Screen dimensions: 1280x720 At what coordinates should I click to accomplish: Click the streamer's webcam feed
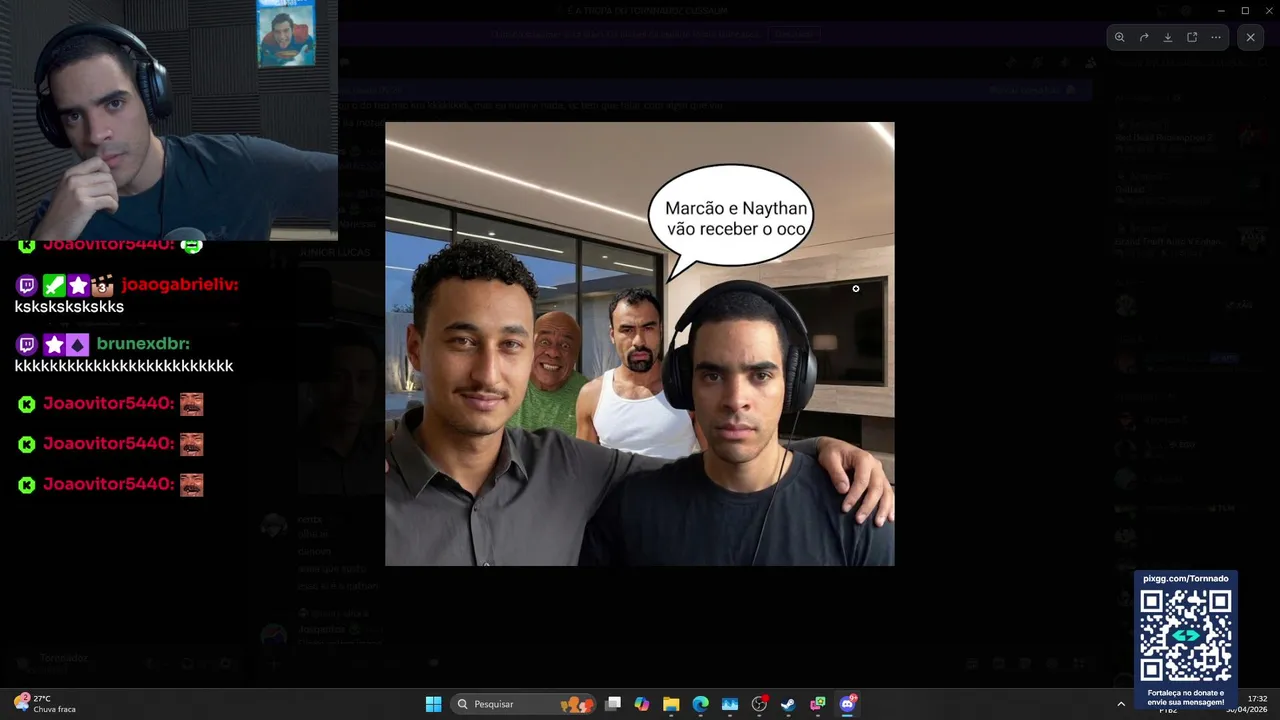168,120
